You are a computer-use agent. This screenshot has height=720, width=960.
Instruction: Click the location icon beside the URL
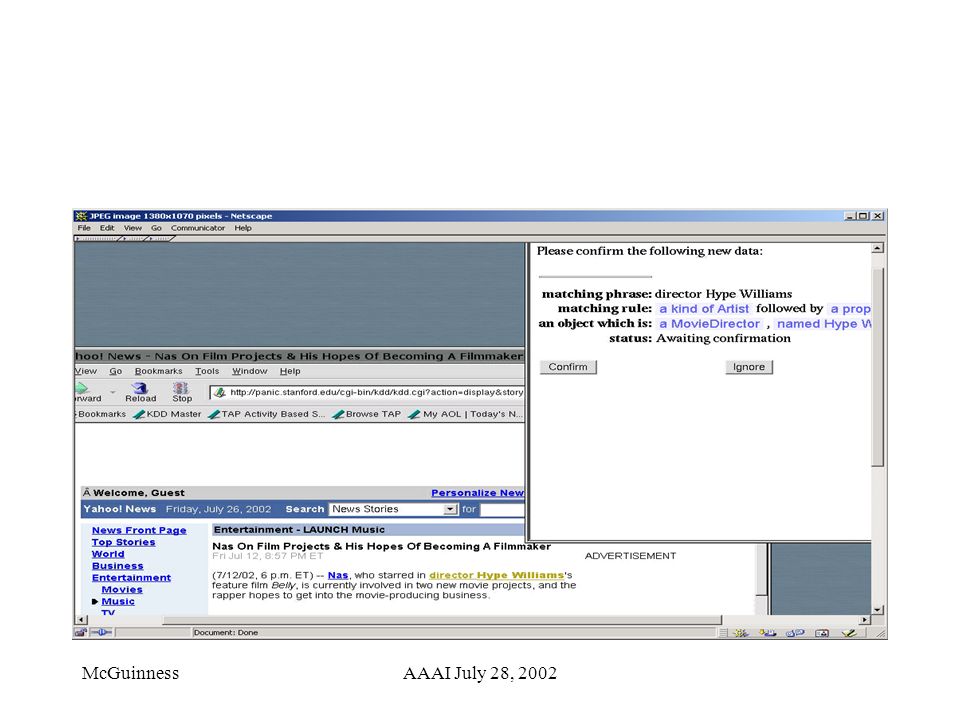coord(219,392)
